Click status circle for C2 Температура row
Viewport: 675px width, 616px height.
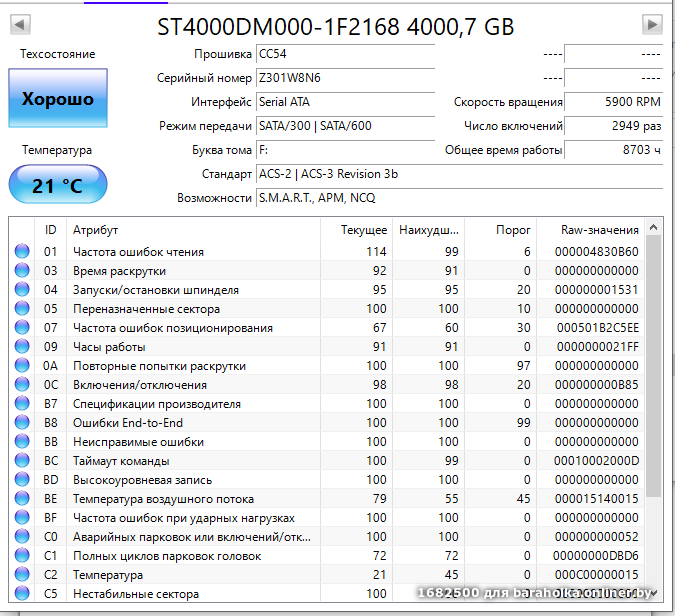pos(22,575)
